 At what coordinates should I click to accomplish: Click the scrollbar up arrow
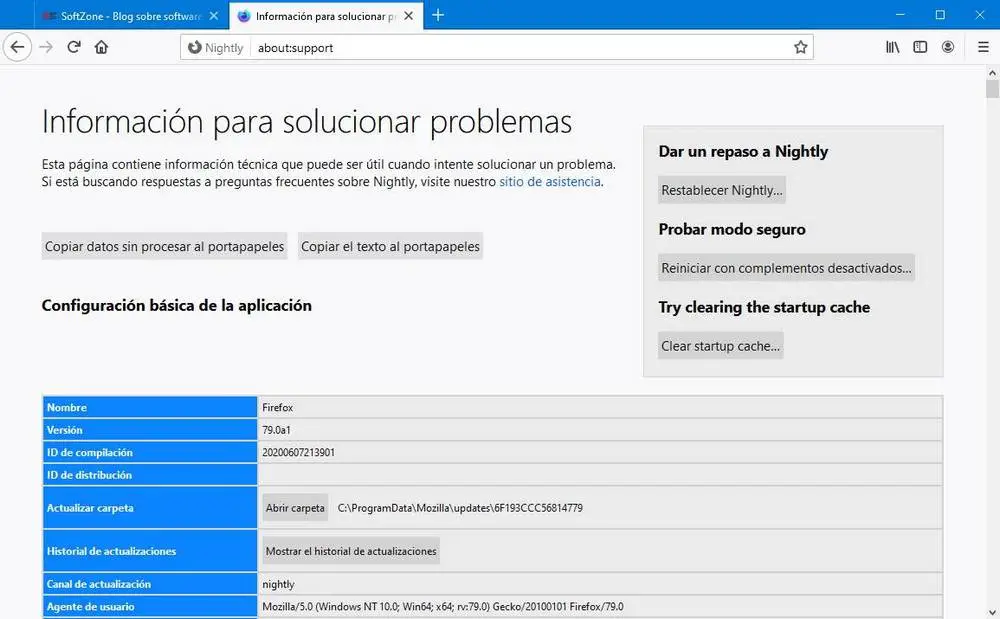point(992,73)
